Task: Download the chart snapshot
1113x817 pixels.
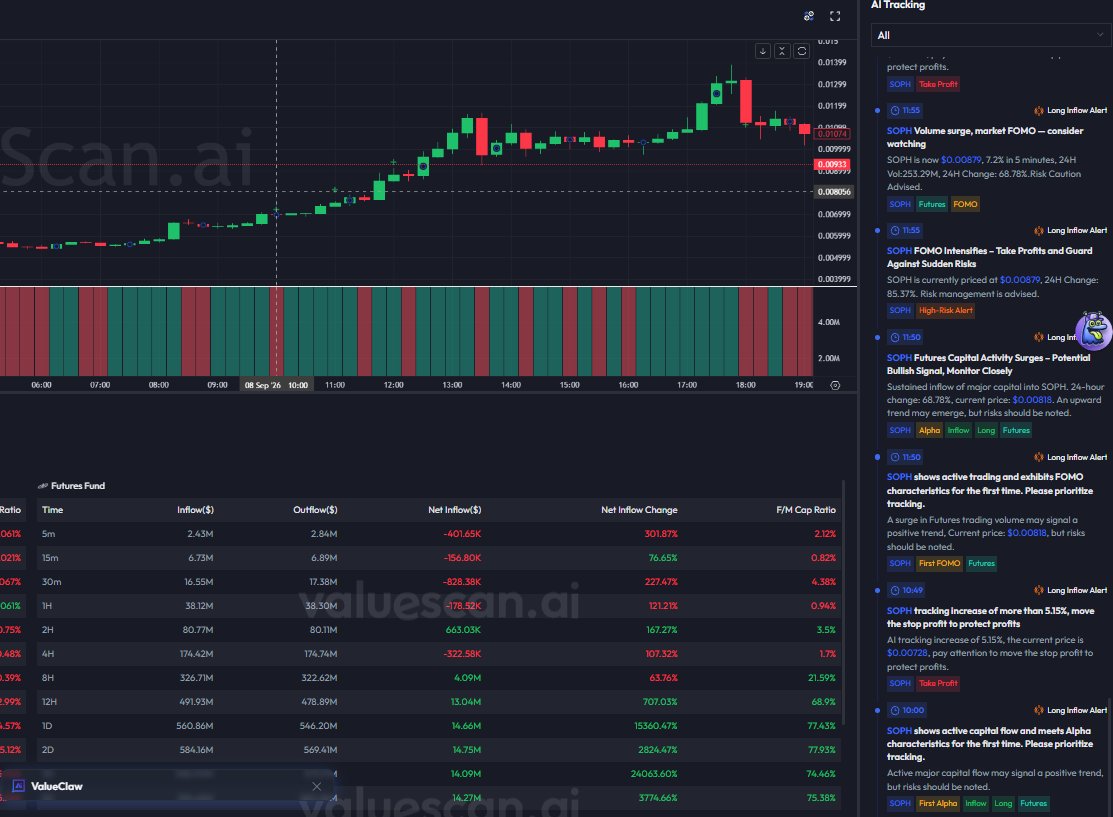Action: pos(762,51)
